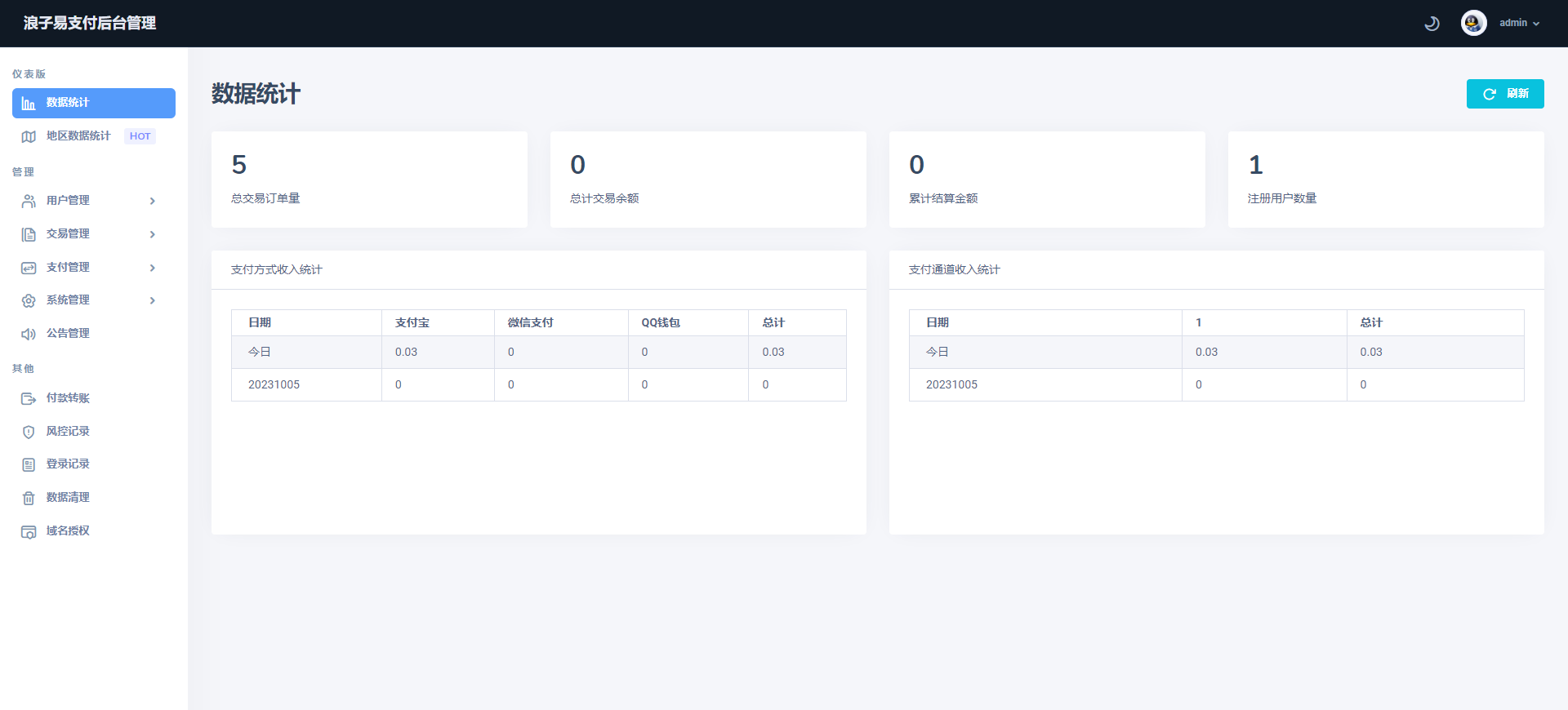Open 公告管理 speaker icon
Screen dimensions: 1568x710
point(29,334)
